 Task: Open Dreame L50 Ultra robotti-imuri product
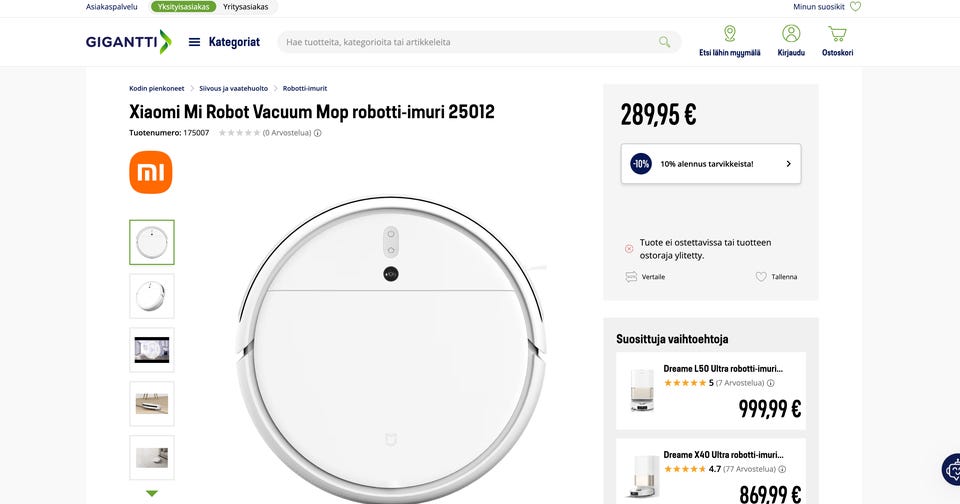722,369
